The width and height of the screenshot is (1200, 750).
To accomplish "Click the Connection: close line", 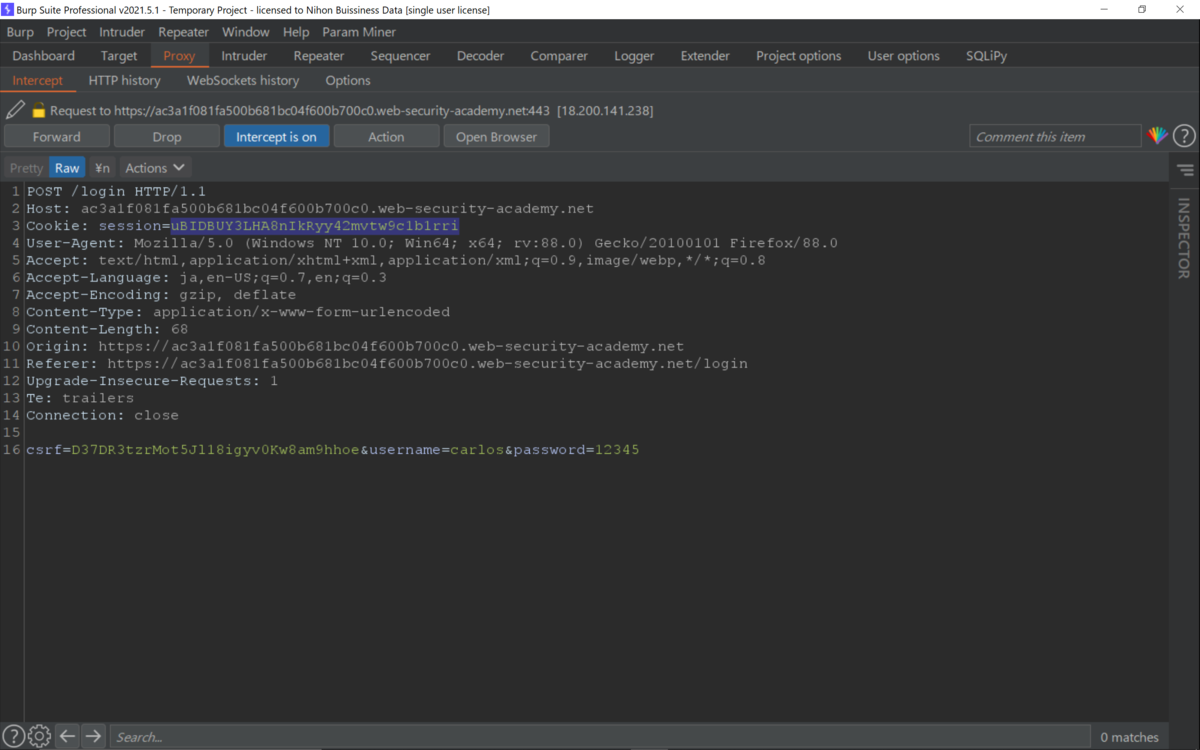I will tap(102, 415).
